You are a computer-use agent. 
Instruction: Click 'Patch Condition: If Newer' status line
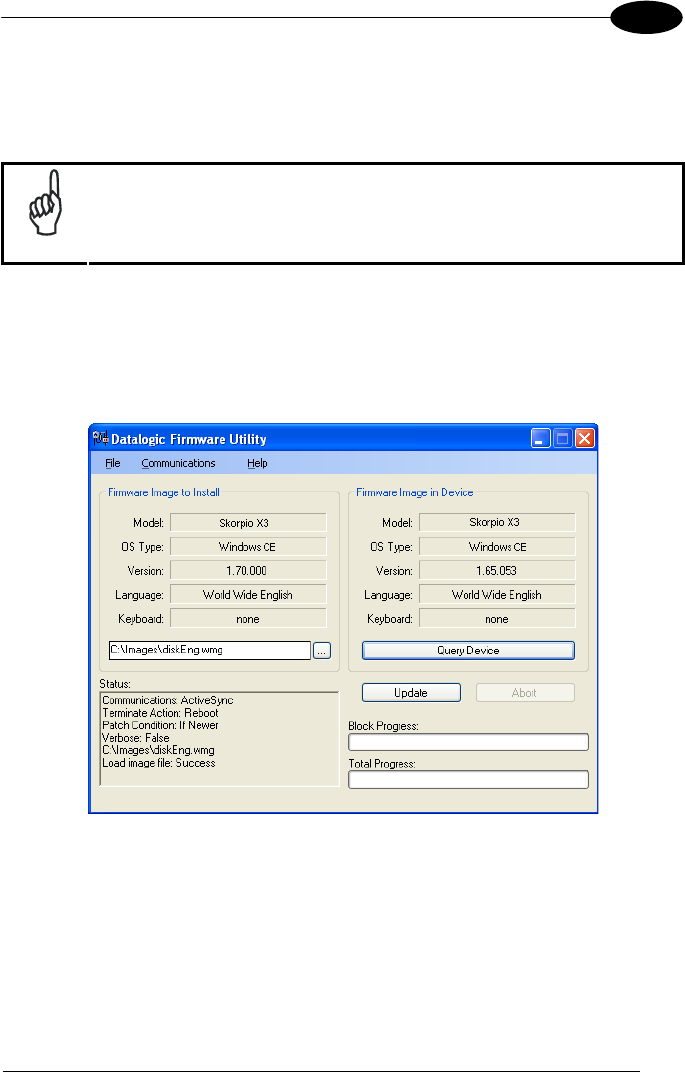(160, 725)
